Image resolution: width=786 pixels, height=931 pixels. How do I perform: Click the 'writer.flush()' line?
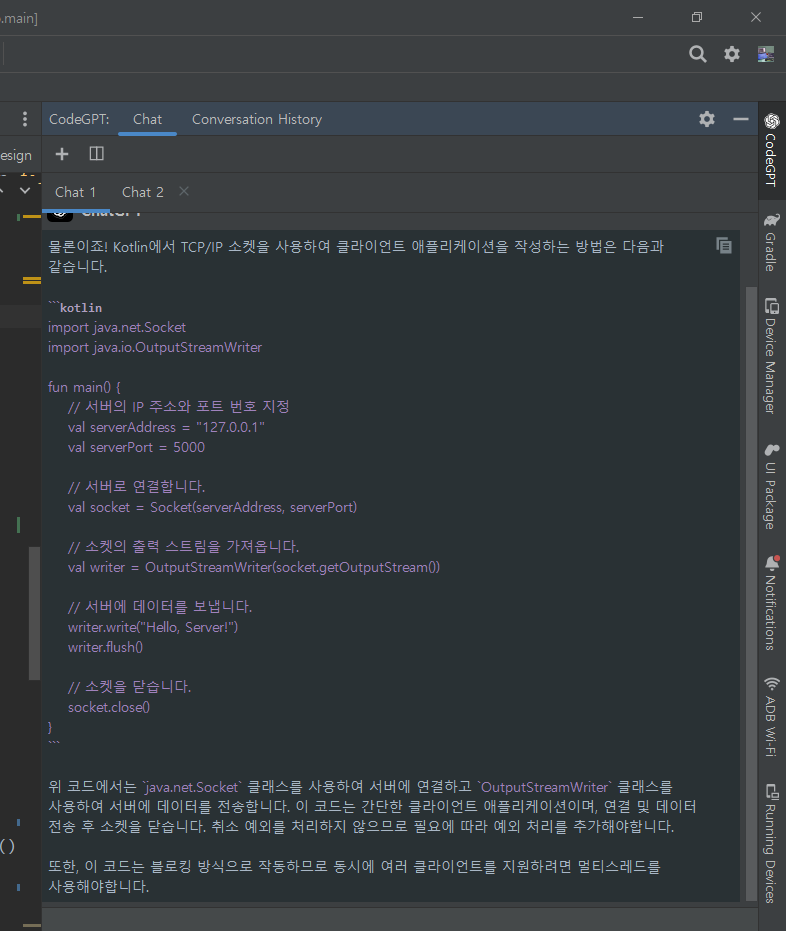105,647
